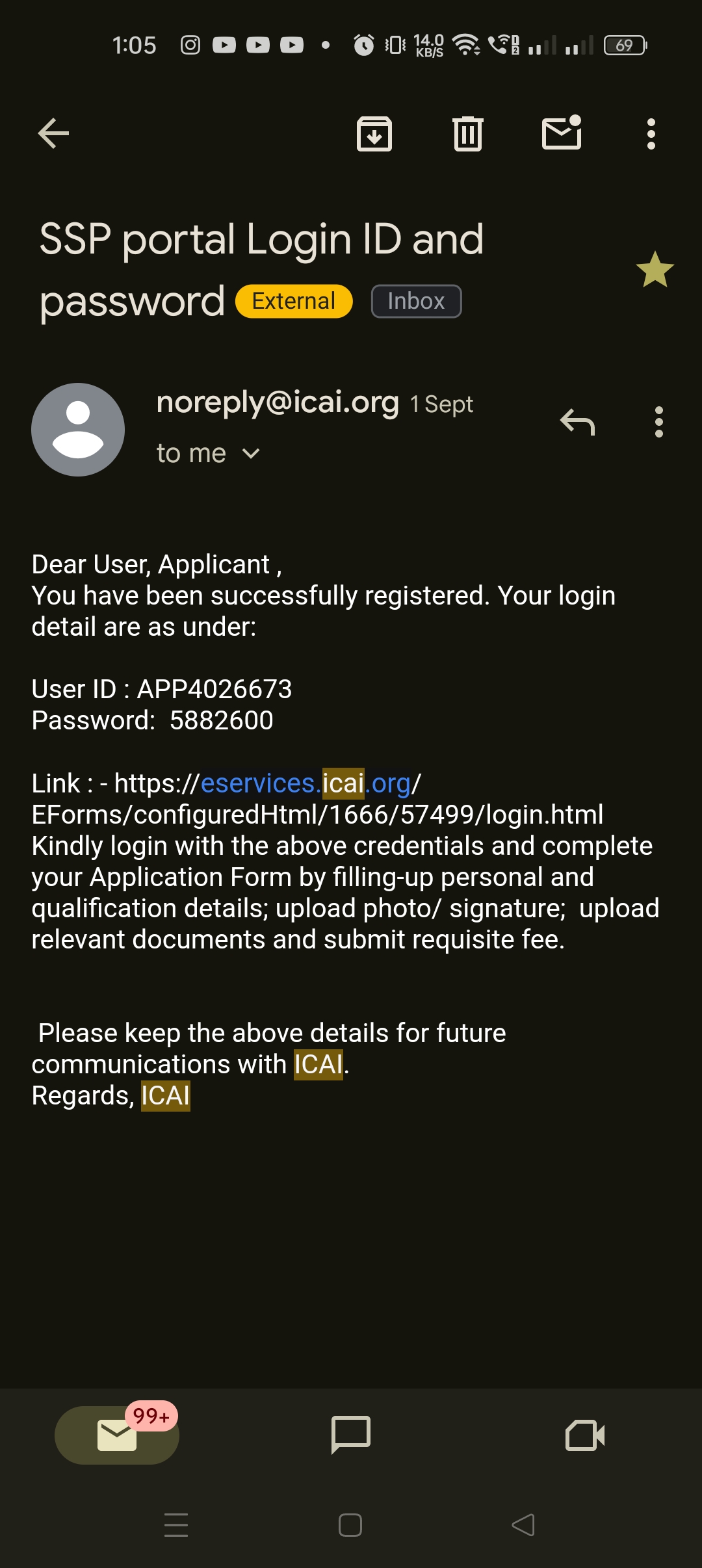Switch to the Mail tab
The height and width of the screenshot is (1568, 702).
pos(117,1435)
